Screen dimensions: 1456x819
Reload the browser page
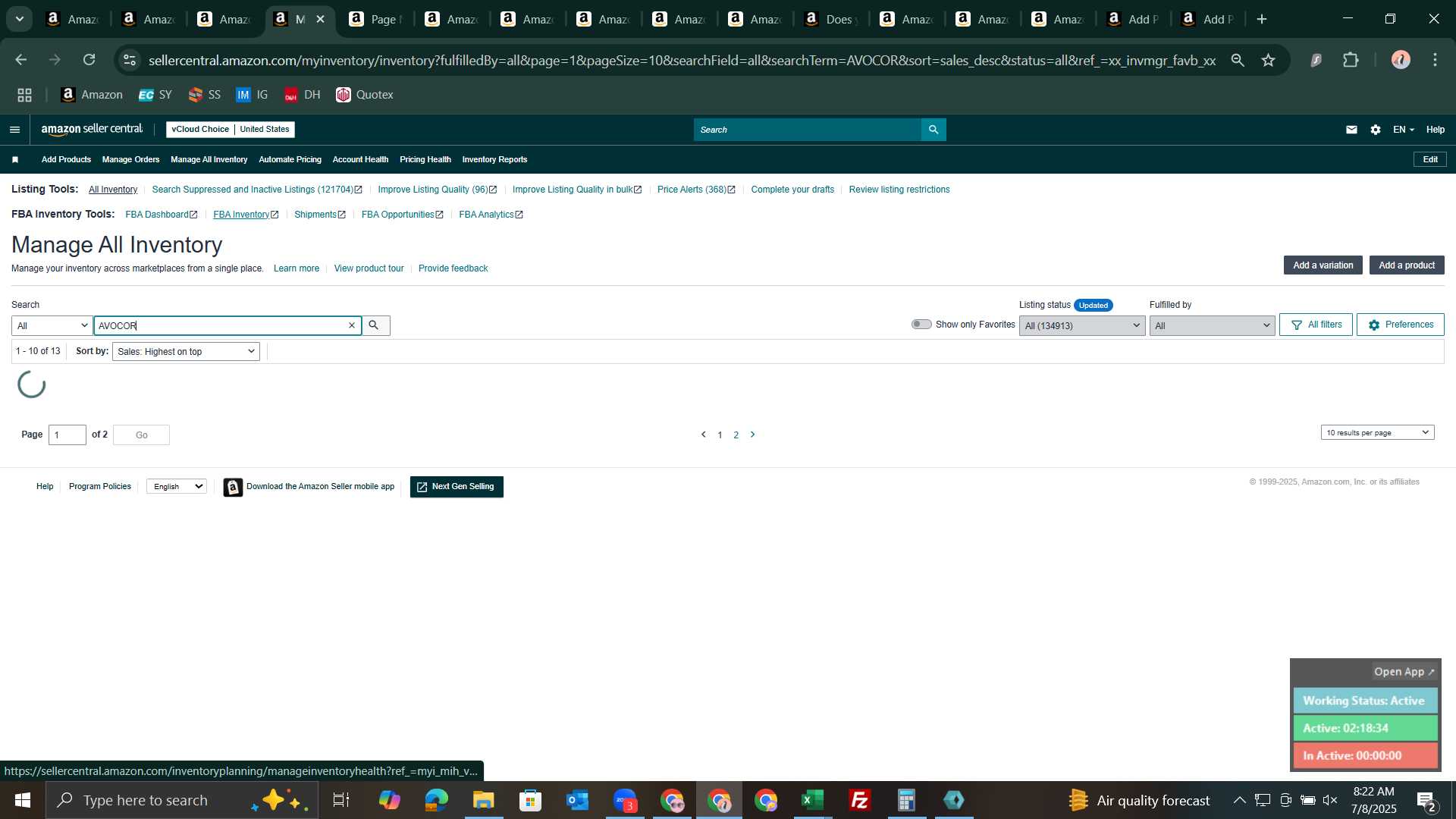pos(89,60)
